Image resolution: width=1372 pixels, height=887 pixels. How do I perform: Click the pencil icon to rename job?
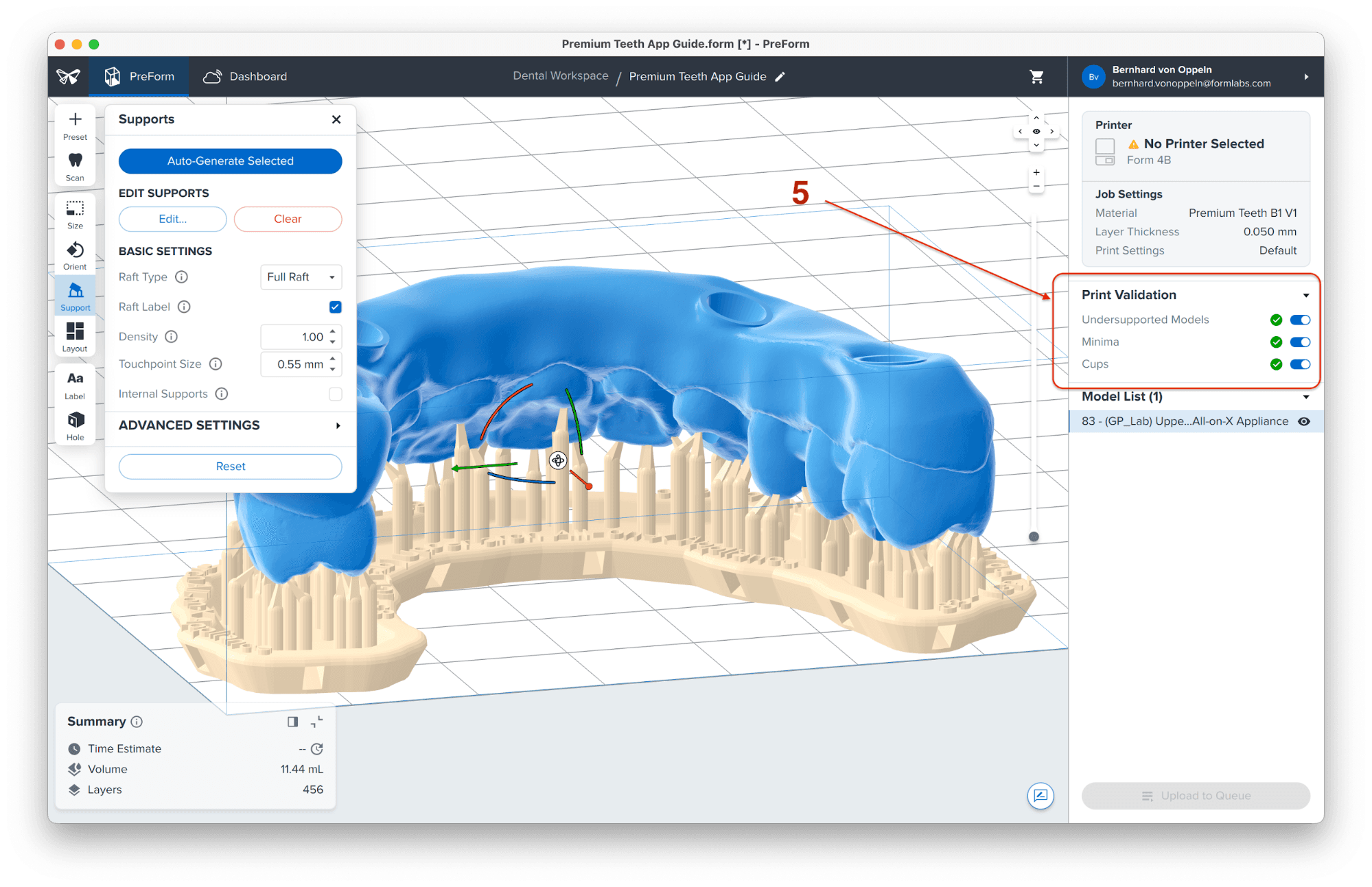[x=780, y=77]
